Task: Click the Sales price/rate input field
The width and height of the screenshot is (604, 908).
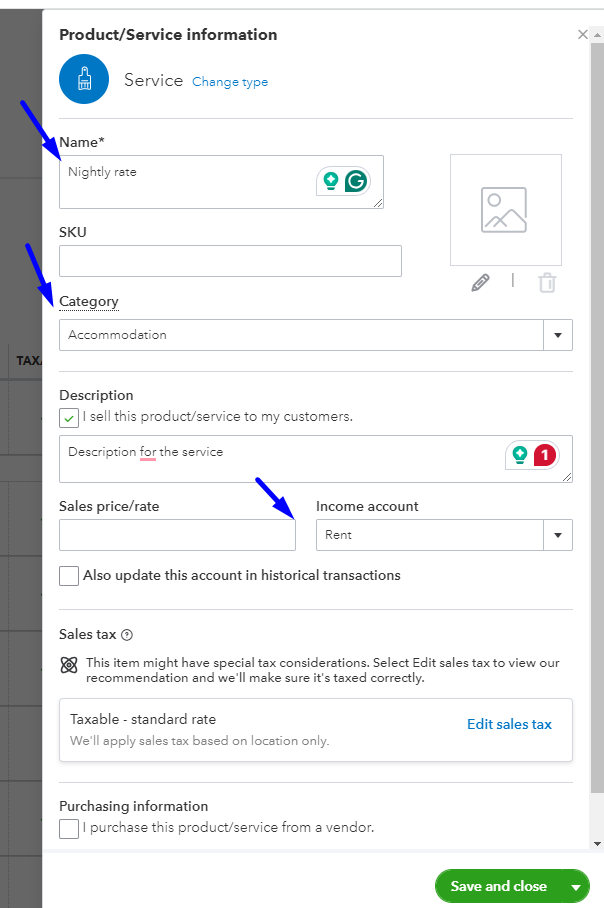Action: [x=177, y=535]
